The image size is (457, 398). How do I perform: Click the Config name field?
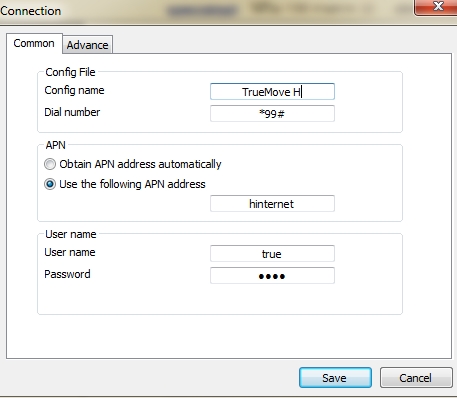272,91
